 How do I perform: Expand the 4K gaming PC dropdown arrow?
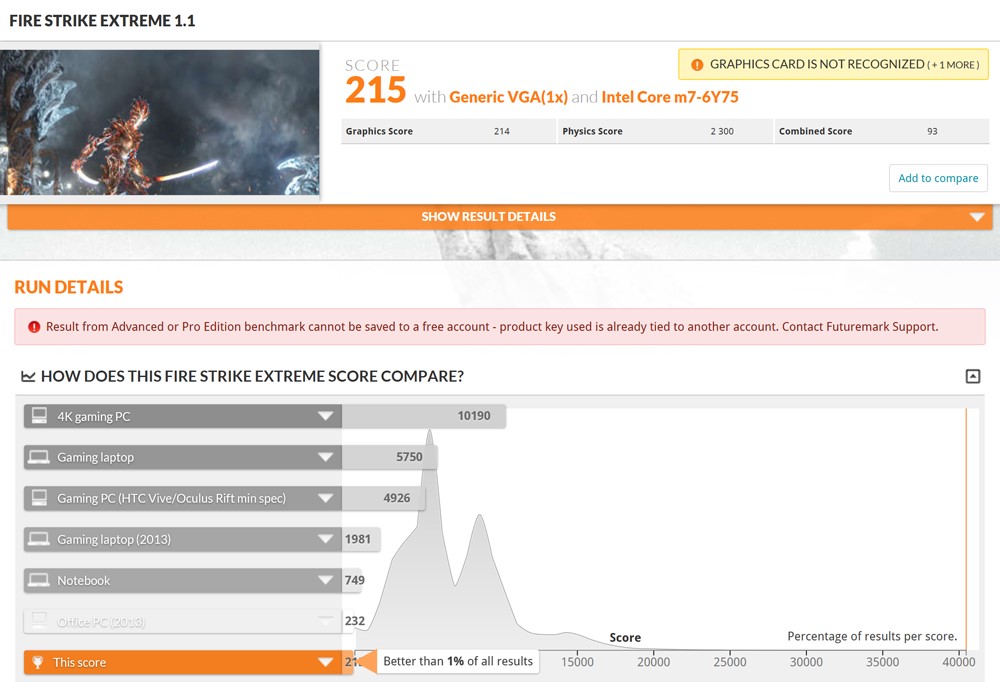pyautogui.click(x=325, y=417)
